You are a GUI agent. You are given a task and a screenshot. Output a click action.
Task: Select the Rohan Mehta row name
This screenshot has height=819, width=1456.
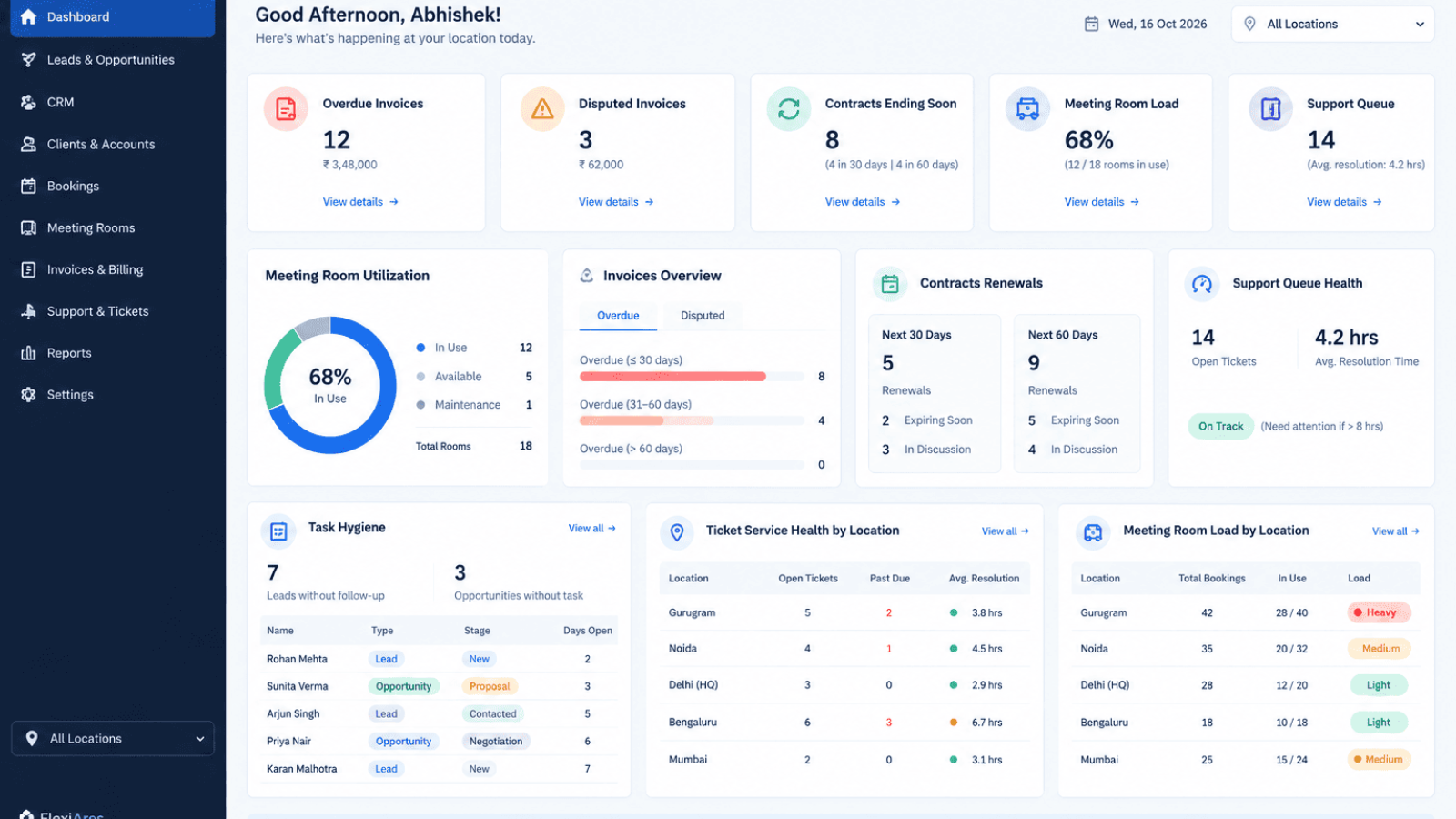[x=297, y=659]
